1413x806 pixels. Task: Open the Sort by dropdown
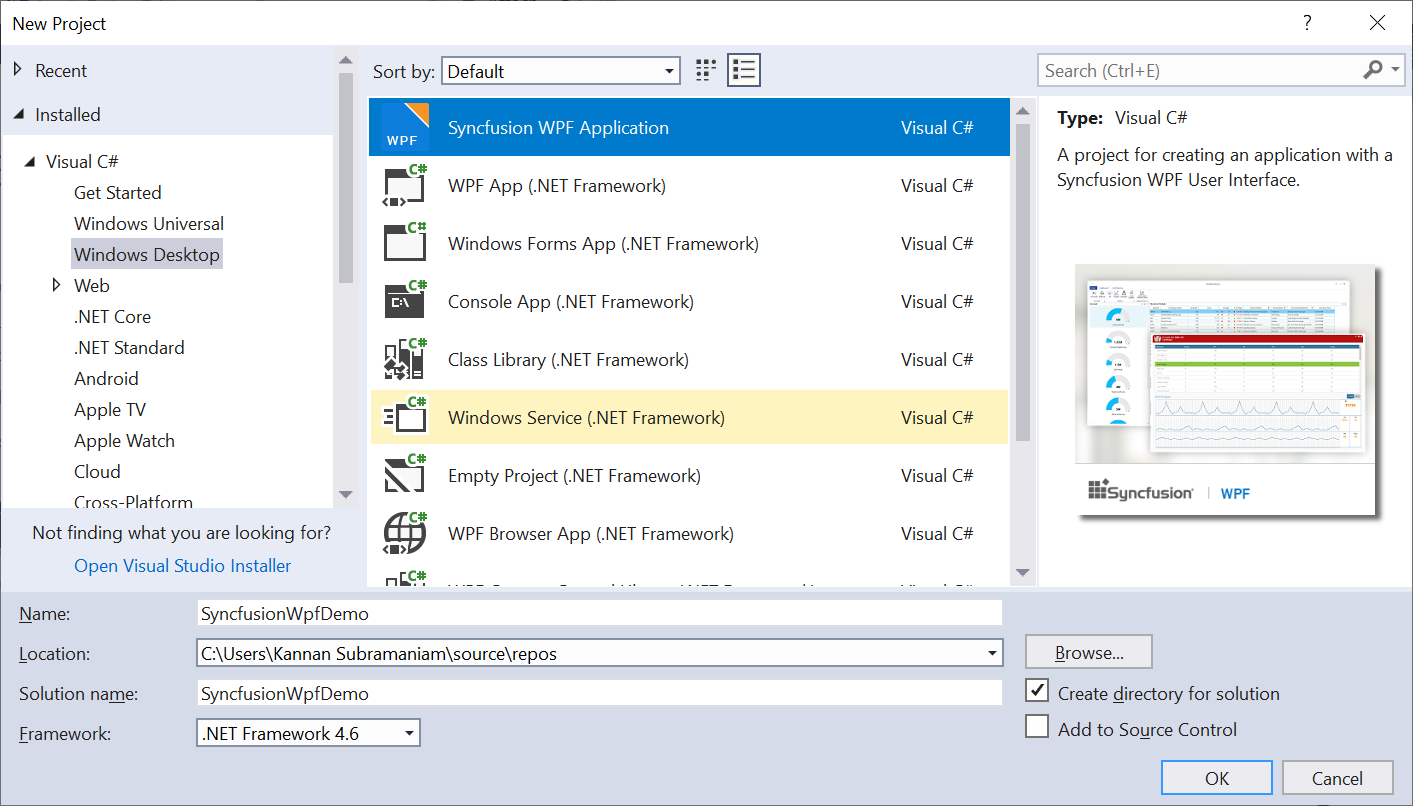coord(560,71)
